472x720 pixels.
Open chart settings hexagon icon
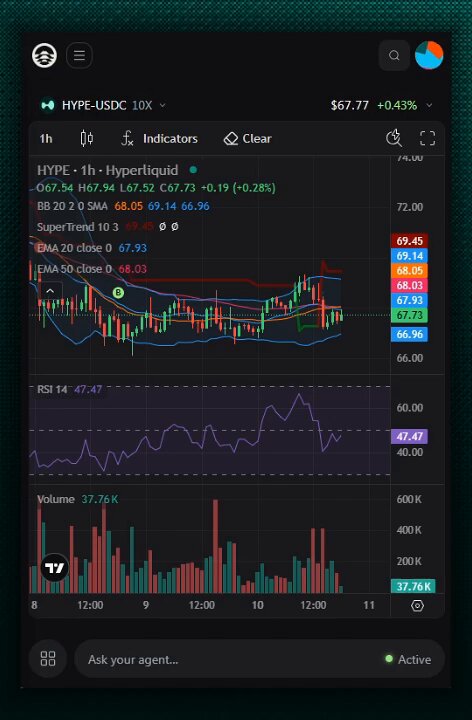click(417, 606)
